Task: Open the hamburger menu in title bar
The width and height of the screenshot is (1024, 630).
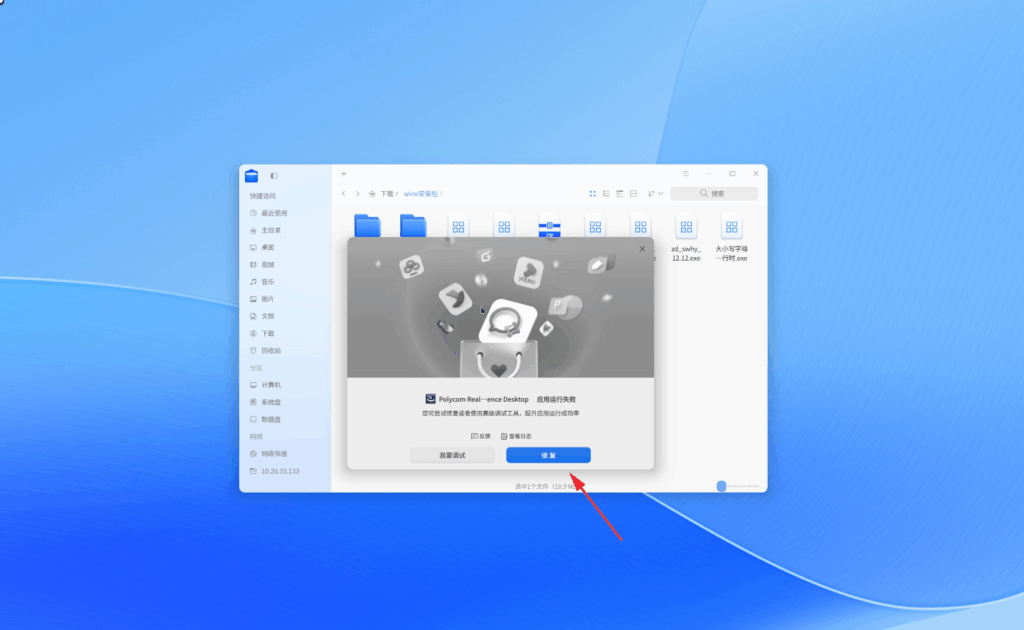Action: tap(686, 174)
